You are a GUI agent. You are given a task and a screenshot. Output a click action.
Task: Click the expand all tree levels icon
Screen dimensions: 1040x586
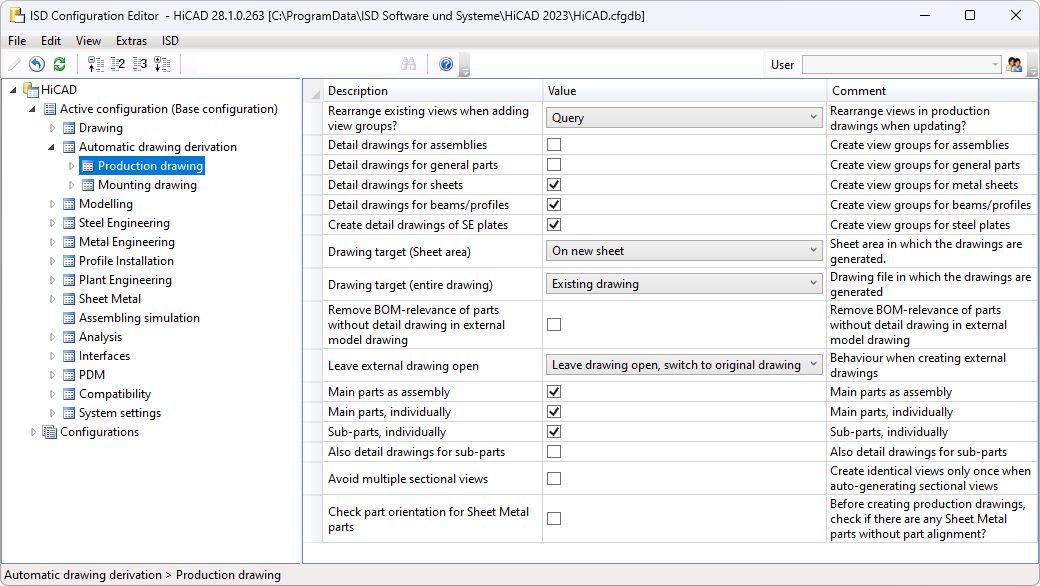(x=162, y=64)
